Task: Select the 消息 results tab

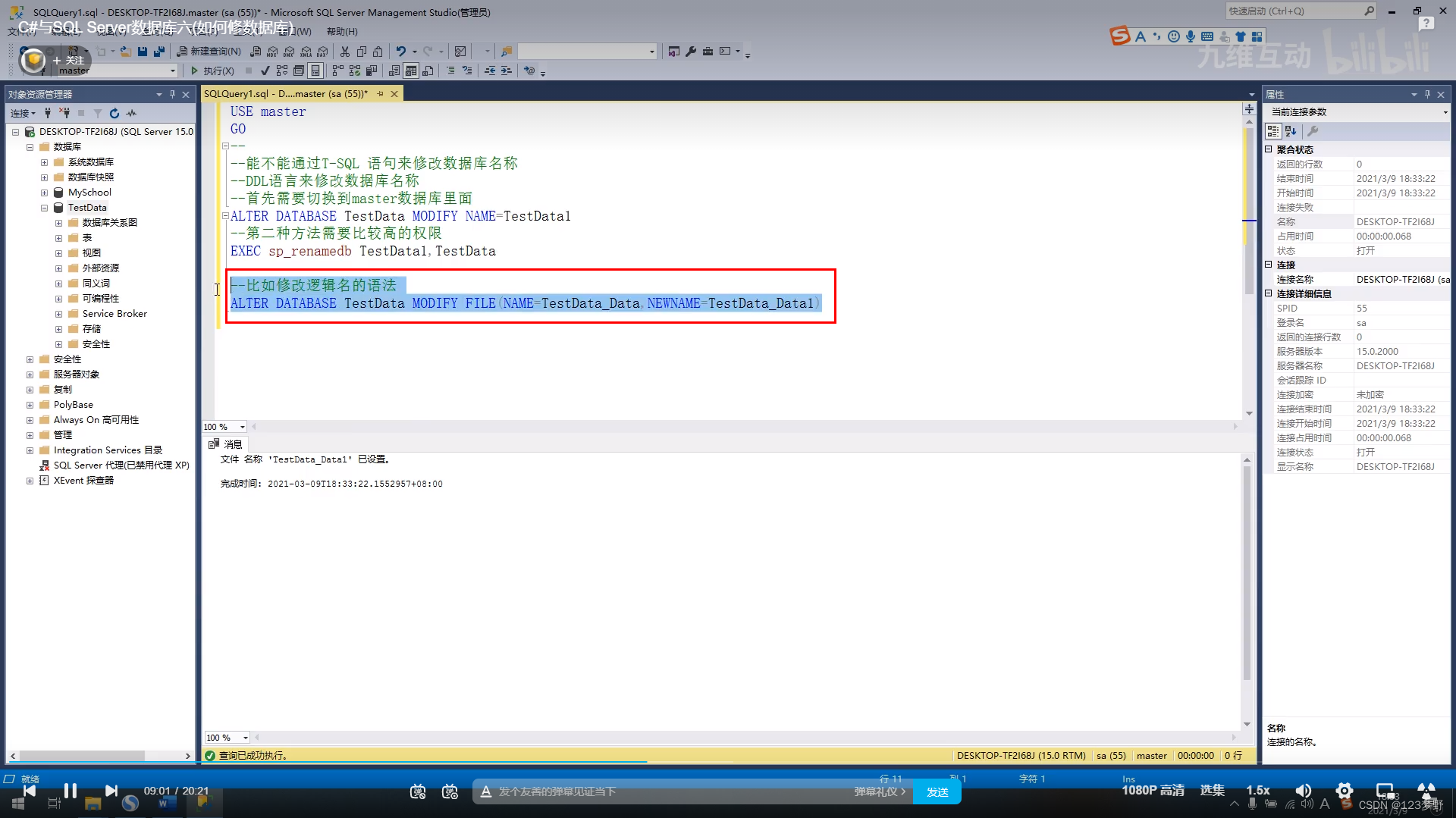Action: tap(225, 444)
